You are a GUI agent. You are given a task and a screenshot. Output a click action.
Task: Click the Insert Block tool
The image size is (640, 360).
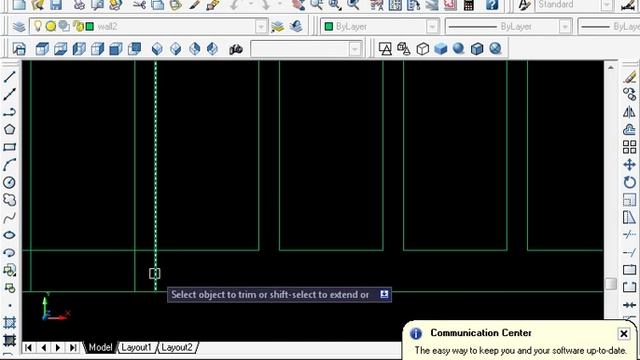pos(9,270)
